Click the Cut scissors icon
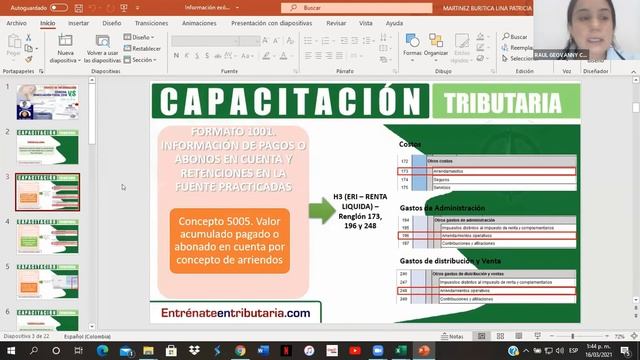This screenshot has width=640, height=360. [x=29, y=38]
